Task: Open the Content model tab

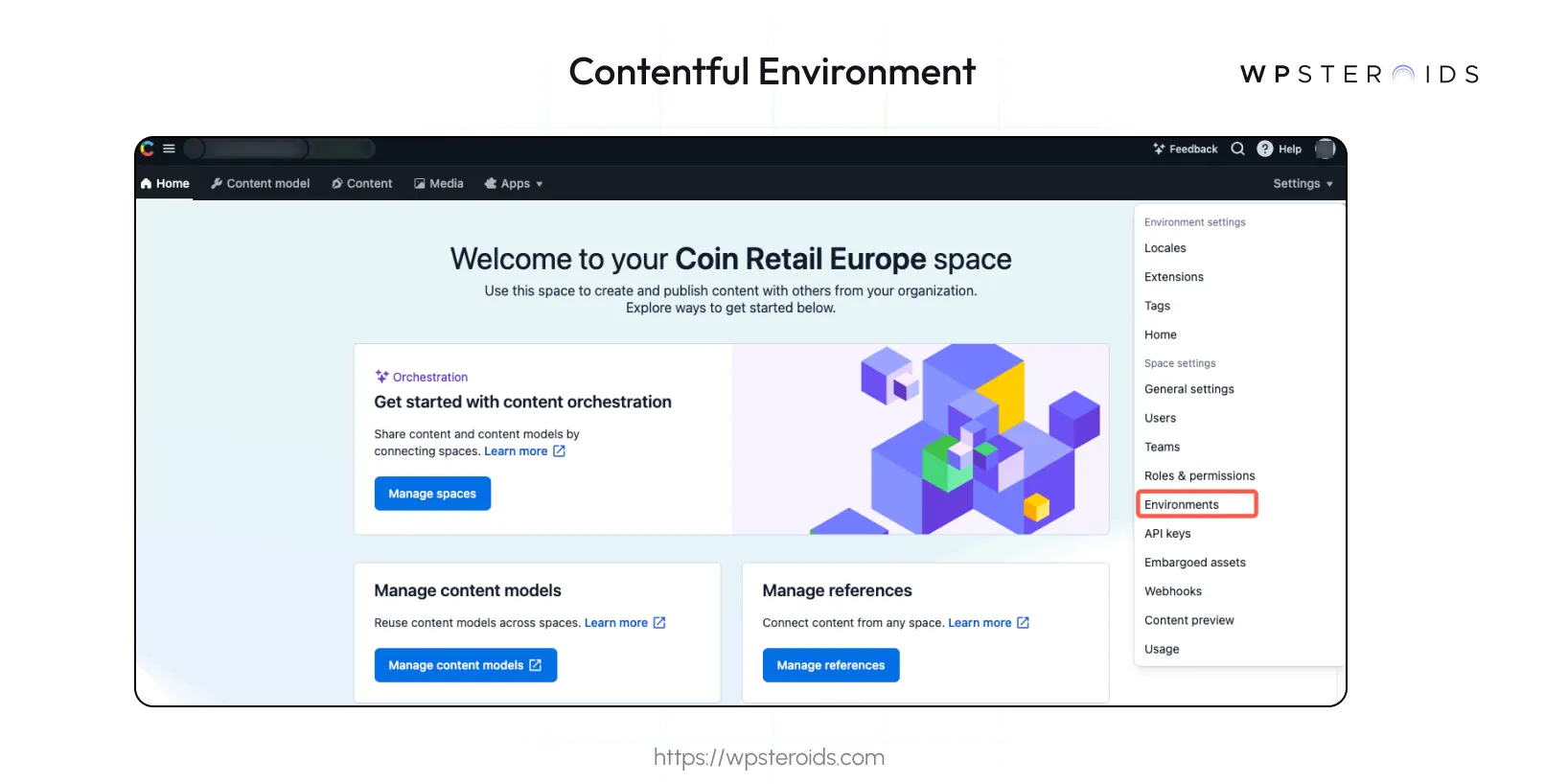Action: tap(261, 183)
